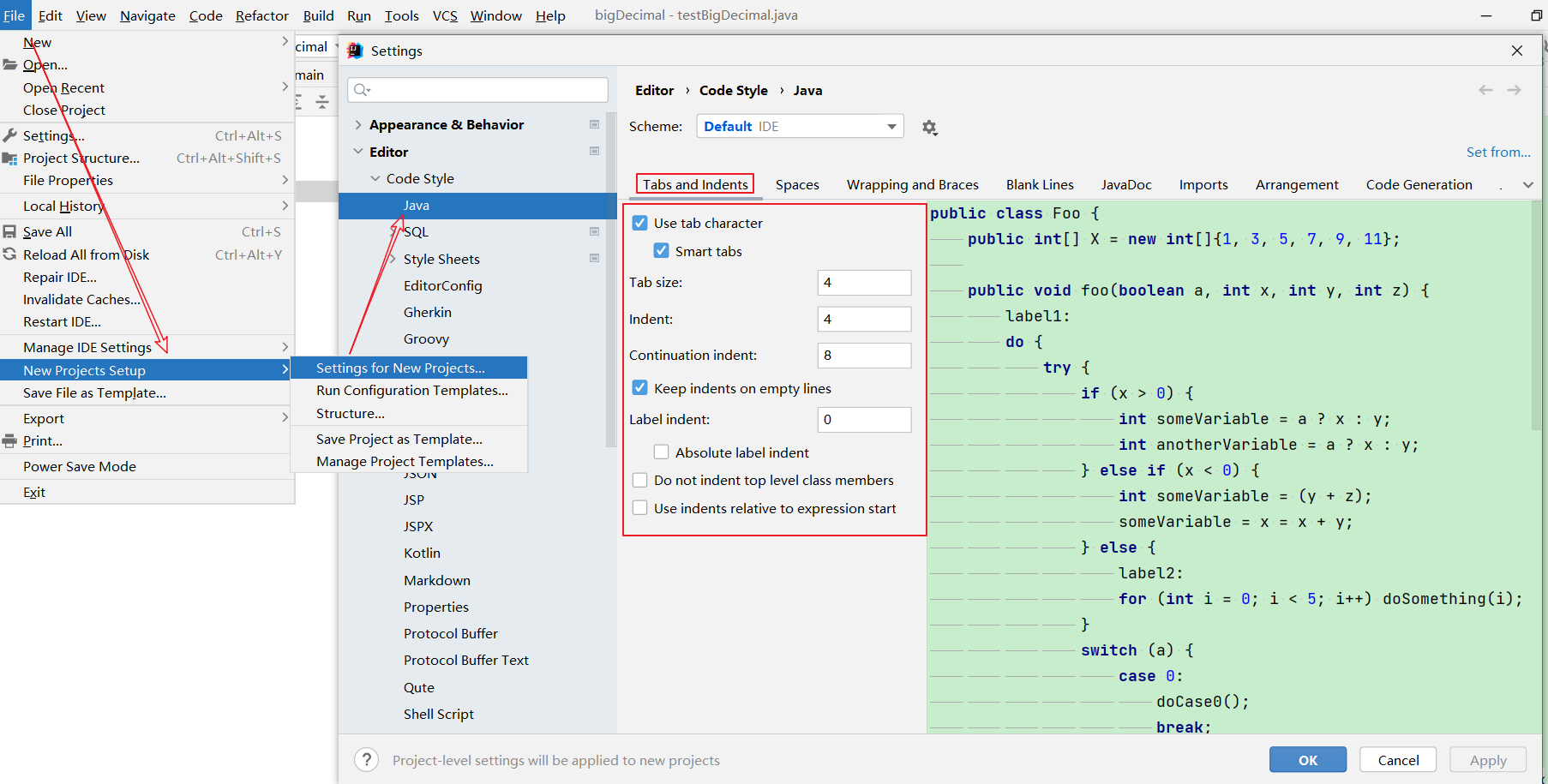Click the Settings wrench icon in File menu
1548x784 pixels.
pyautogui.click(x=10, y=135)
